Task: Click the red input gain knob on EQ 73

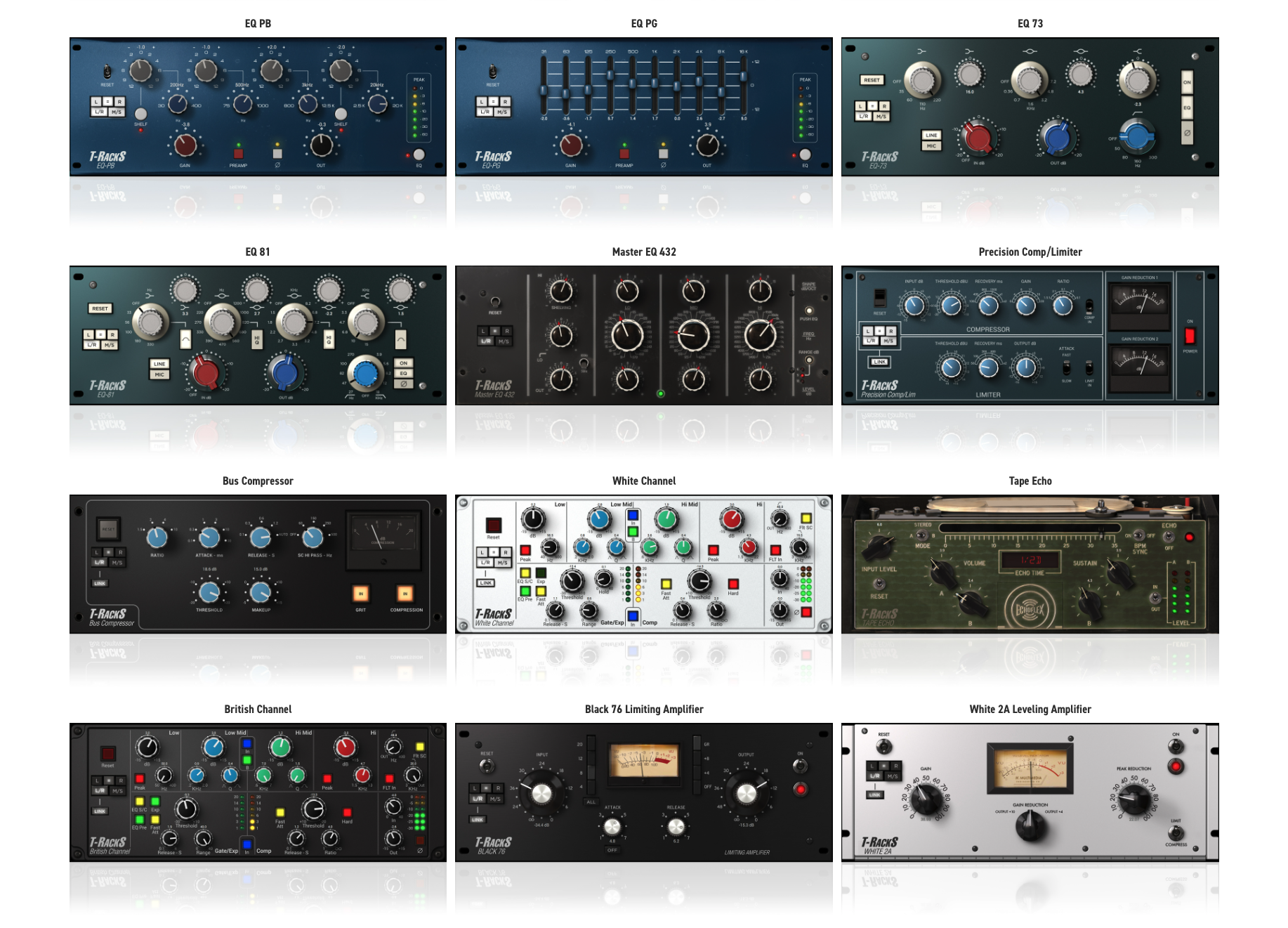Action: click(x=978, y=137)
